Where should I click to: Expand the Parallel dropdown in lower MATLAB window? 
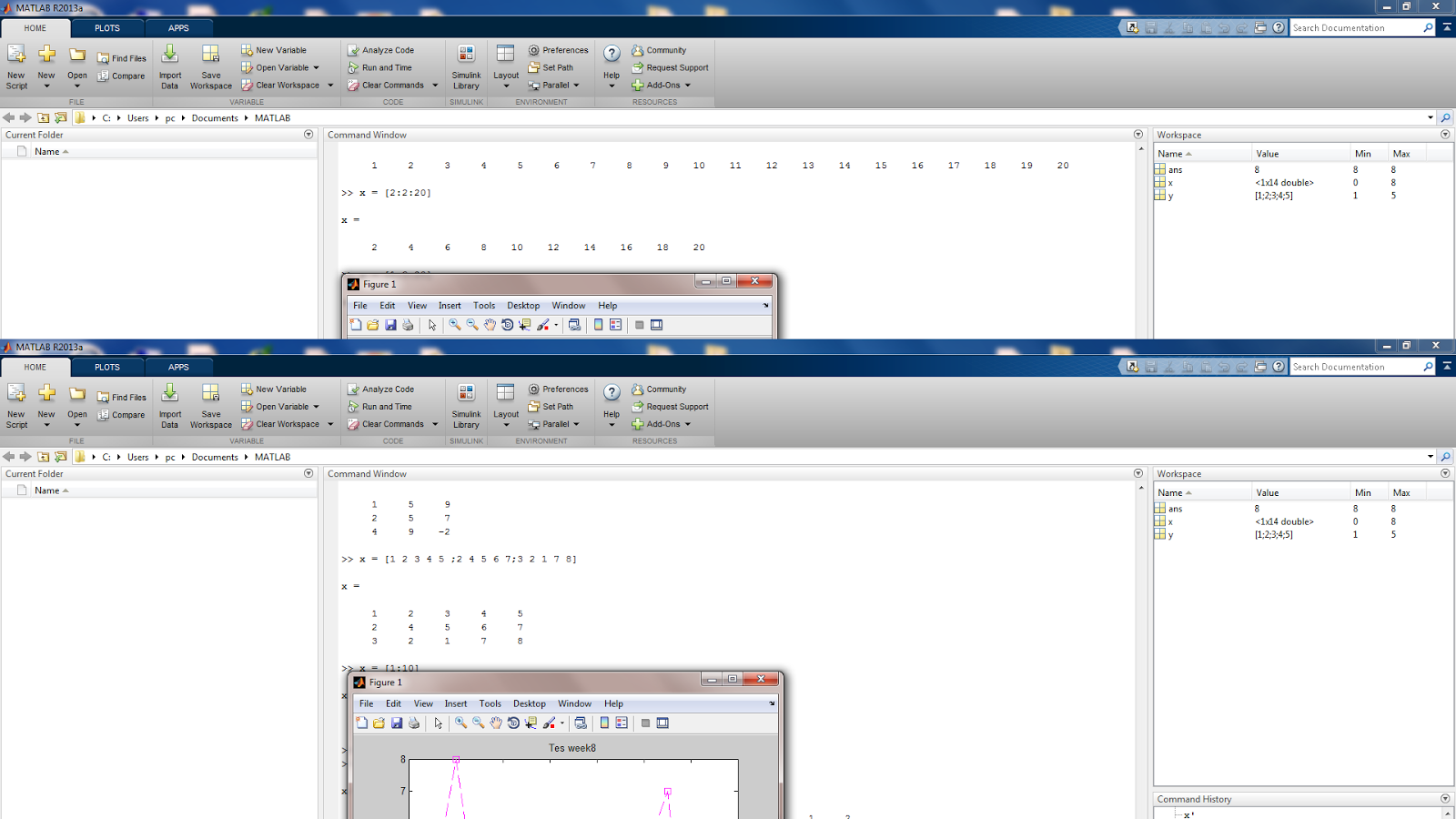coord(576,424)
